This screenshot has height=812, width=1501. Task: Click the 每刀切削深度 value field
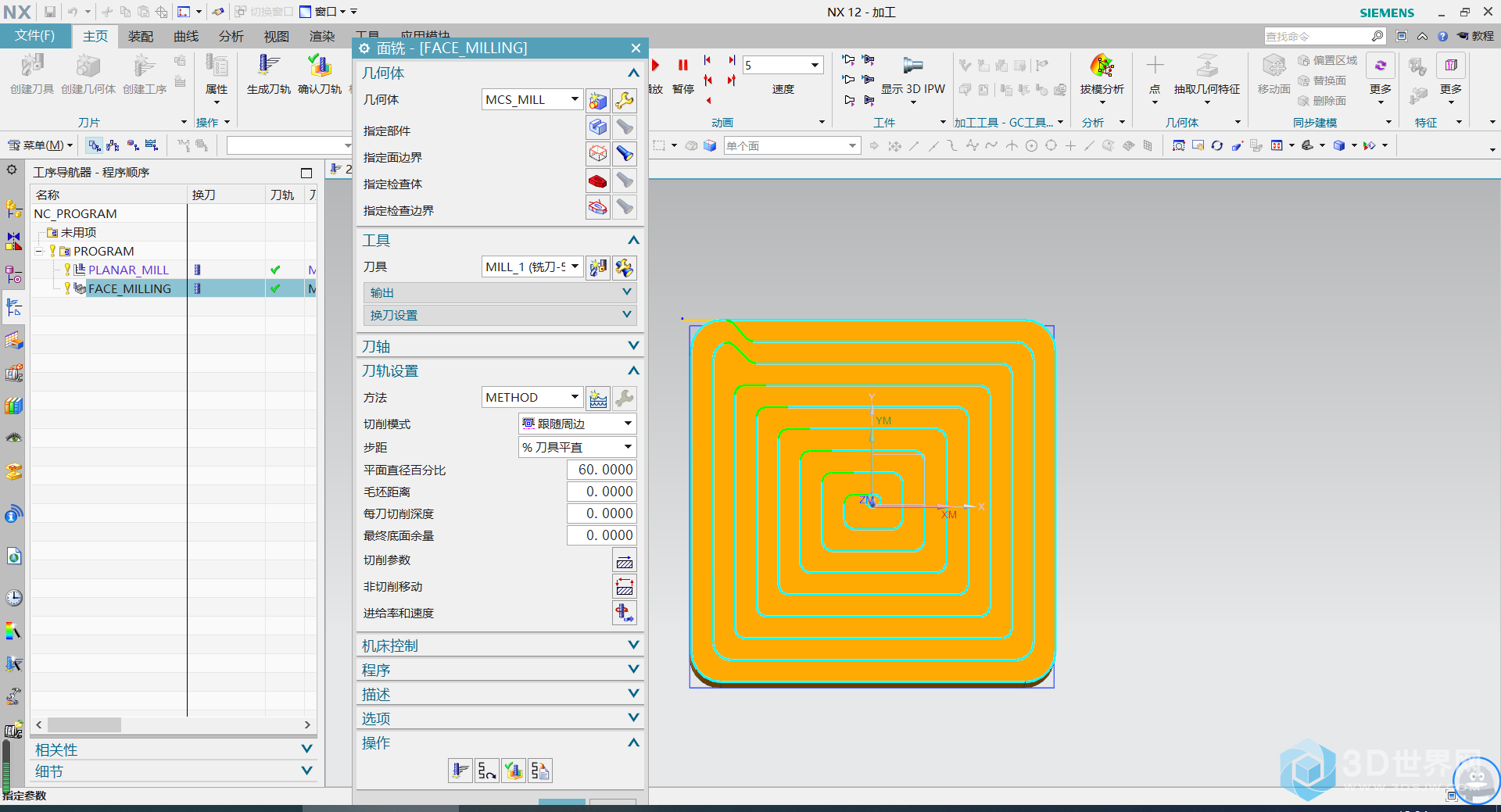click(x=601, y=513)
